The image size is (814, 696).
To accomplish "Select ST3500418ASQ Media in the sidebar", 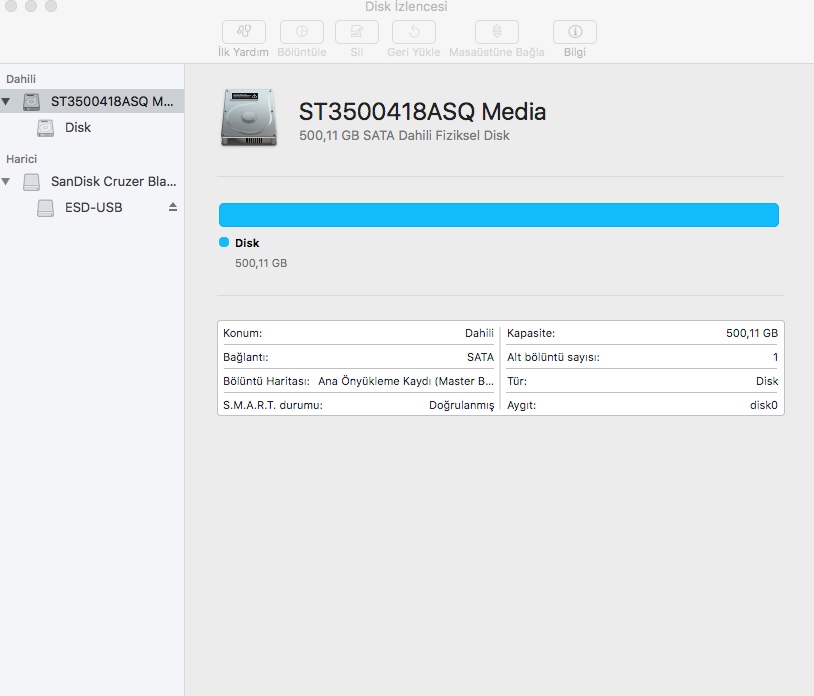I will tap(112, 101).
